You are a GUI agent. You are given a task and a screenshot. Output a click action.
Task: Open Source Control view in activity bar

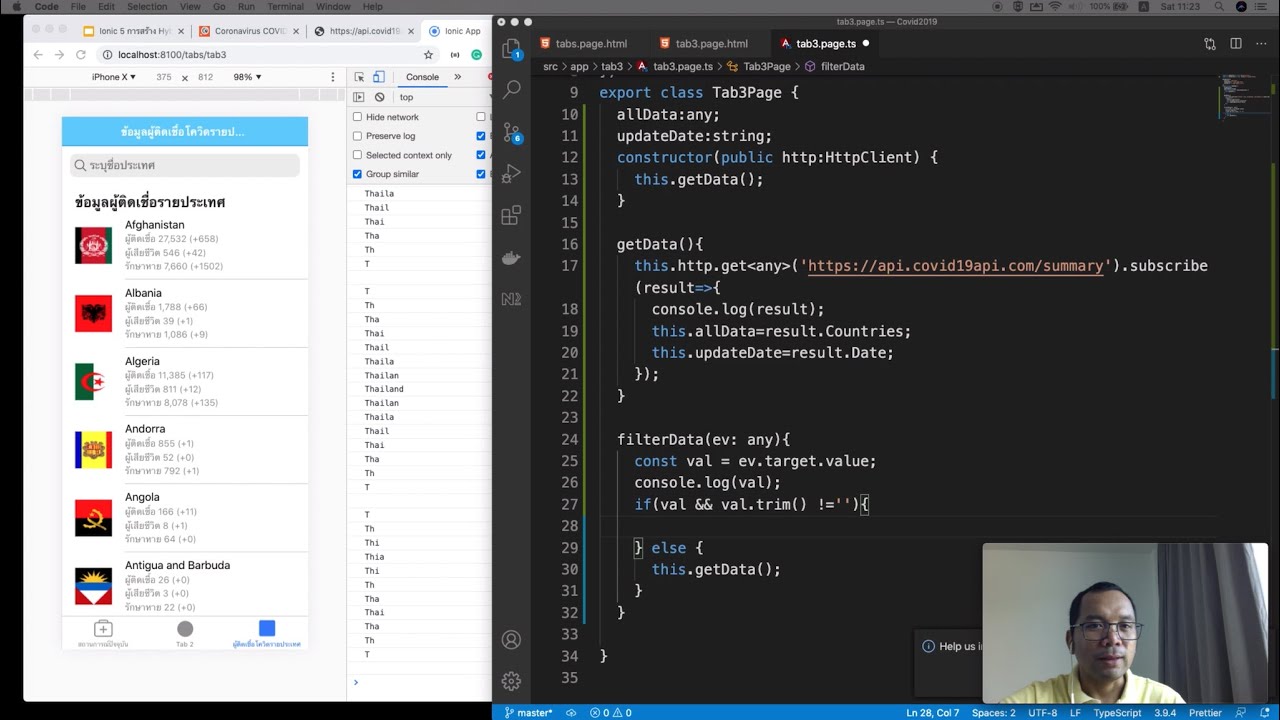point(511,132)
